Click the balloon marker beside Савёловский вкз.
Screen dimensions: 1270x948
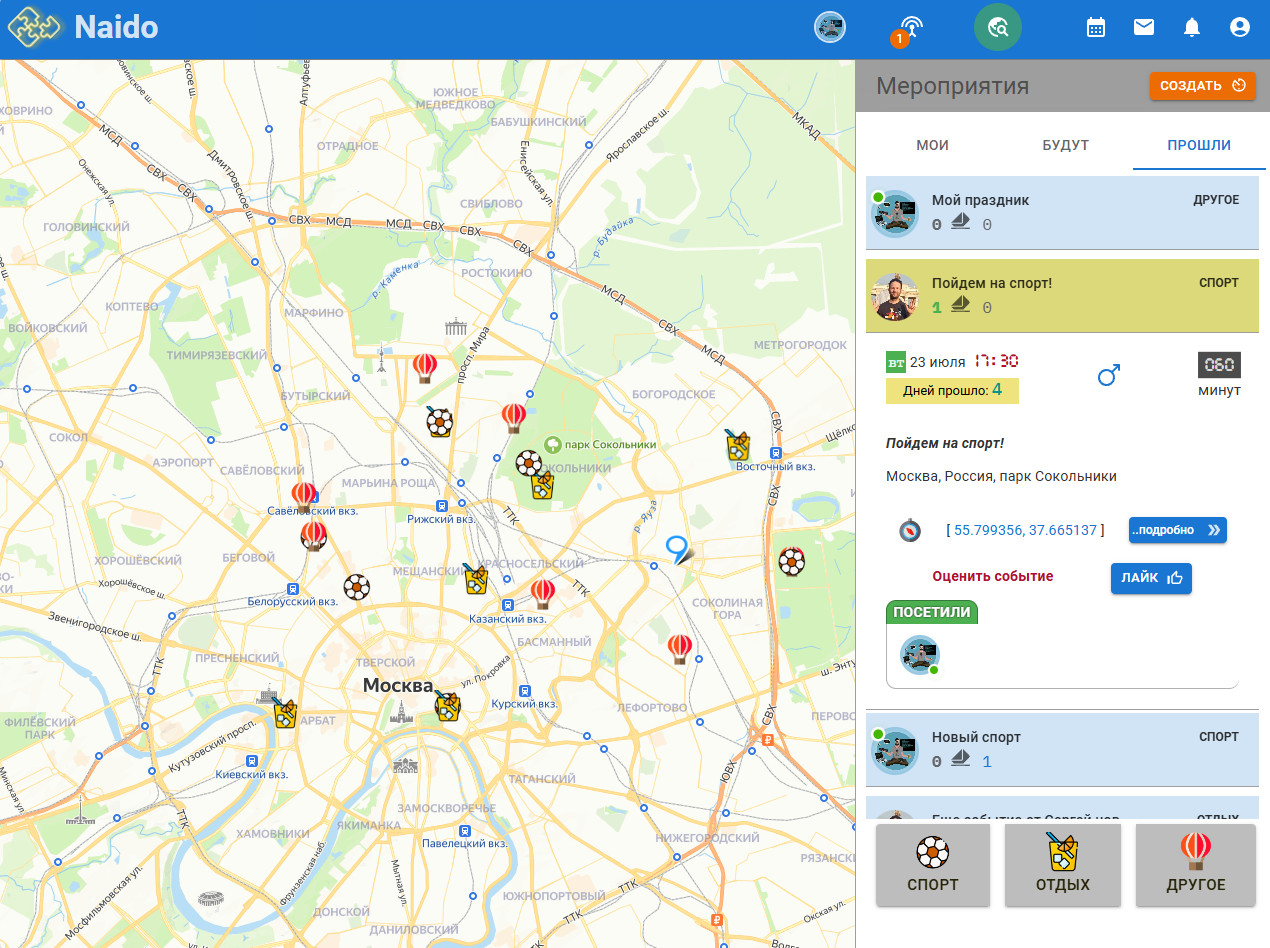click(x=304, y=495)
